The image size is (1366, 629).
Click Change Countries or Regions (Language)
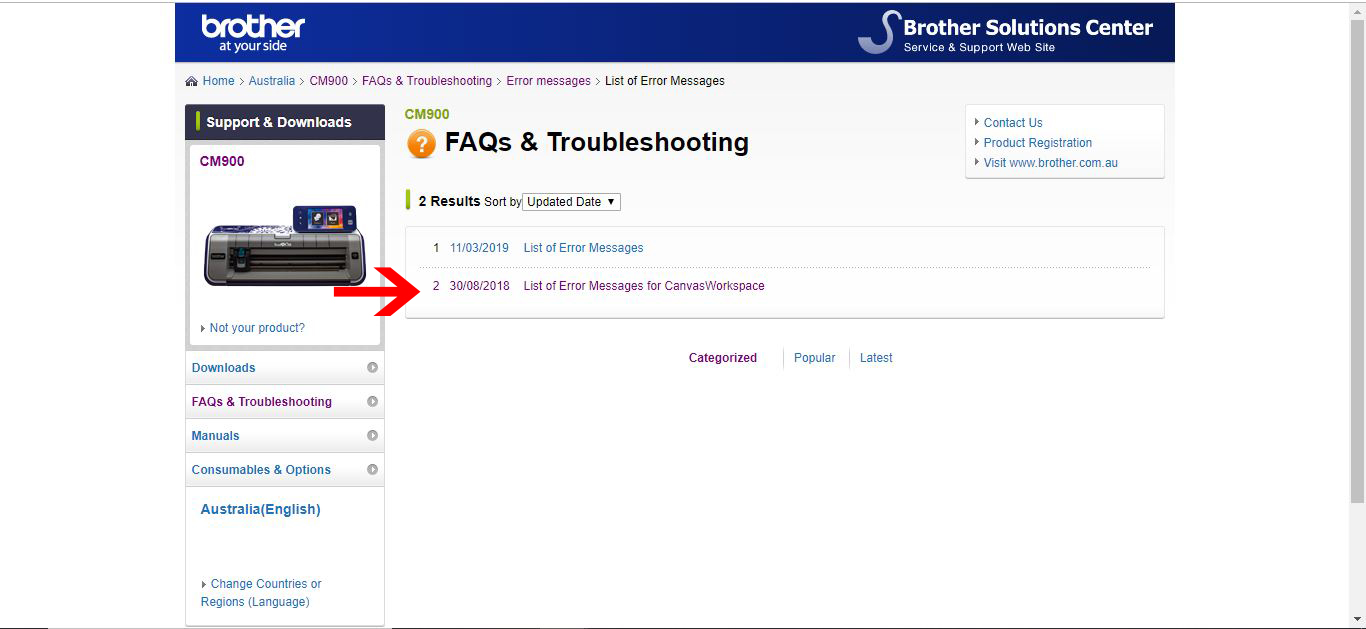pos(261,593)
